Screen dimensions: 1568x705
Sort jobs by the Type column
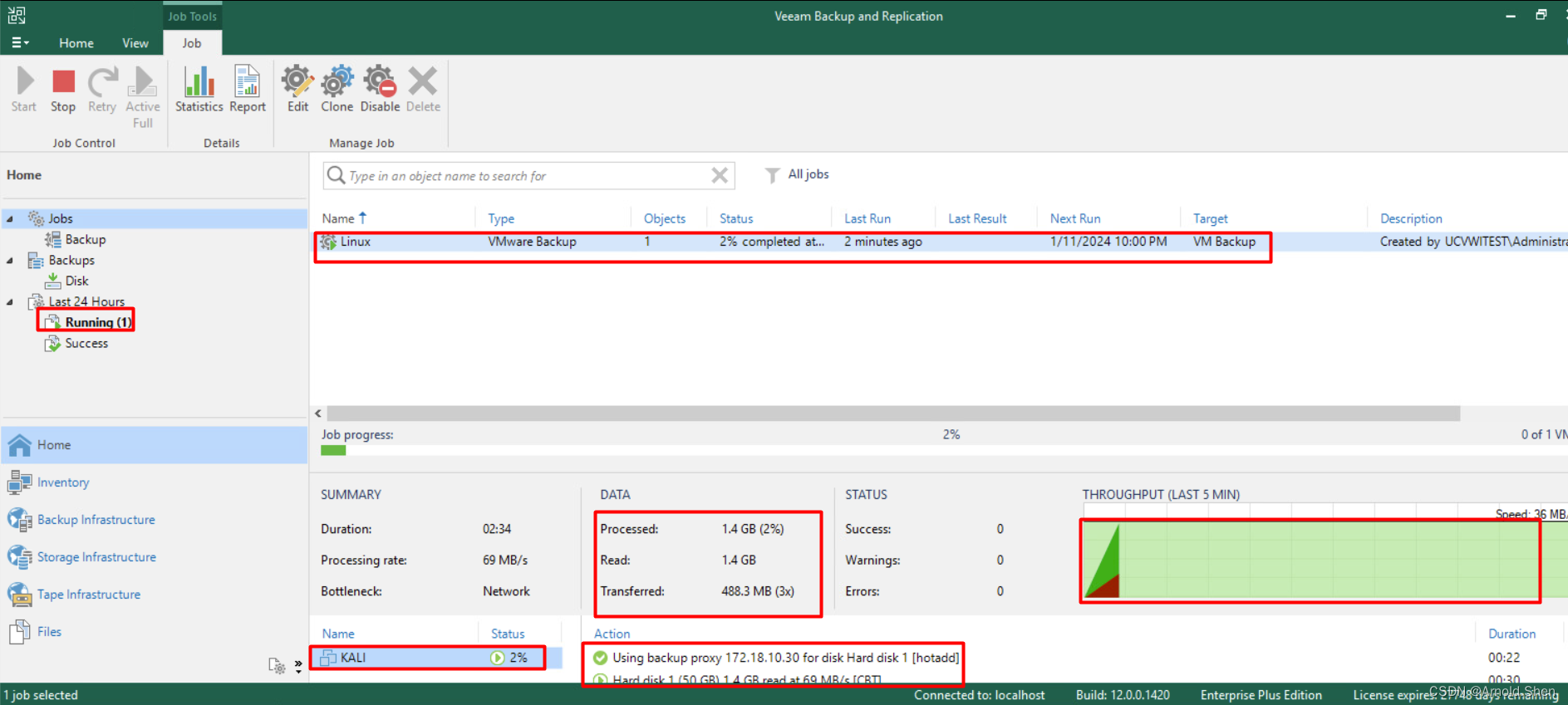[x=501, y=218]
